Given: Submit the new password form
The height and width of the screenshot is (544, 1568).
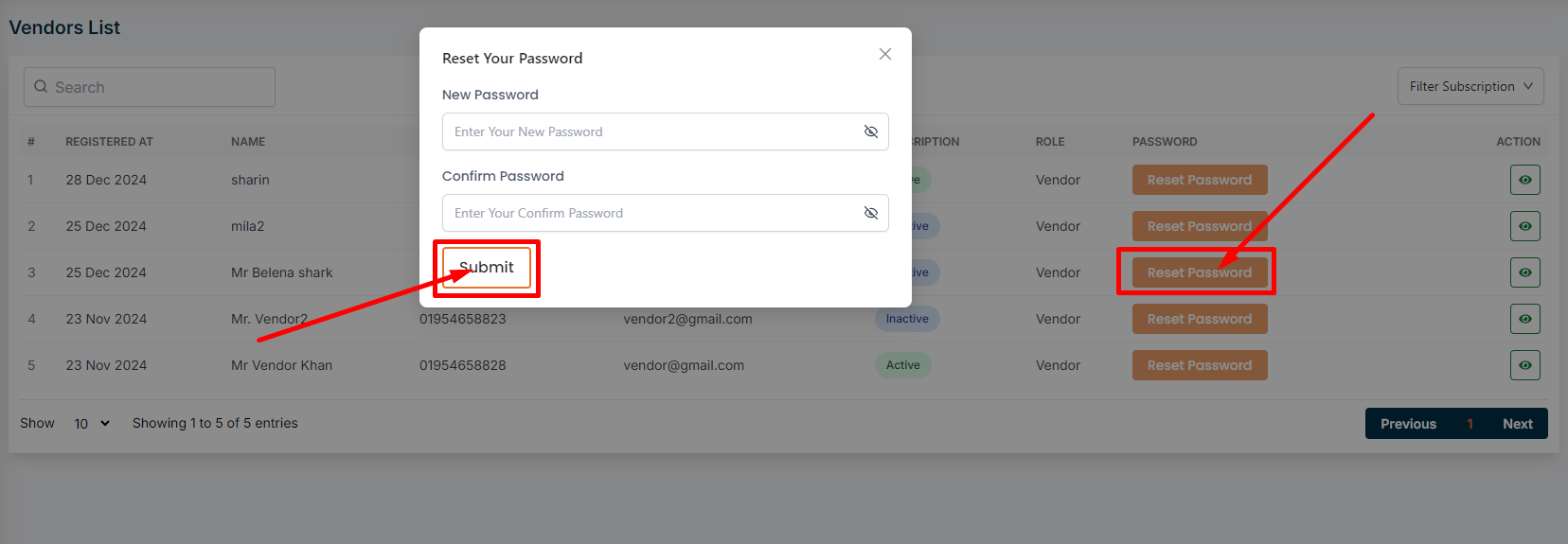Looking at the screenshot, I should coord(487,268).
